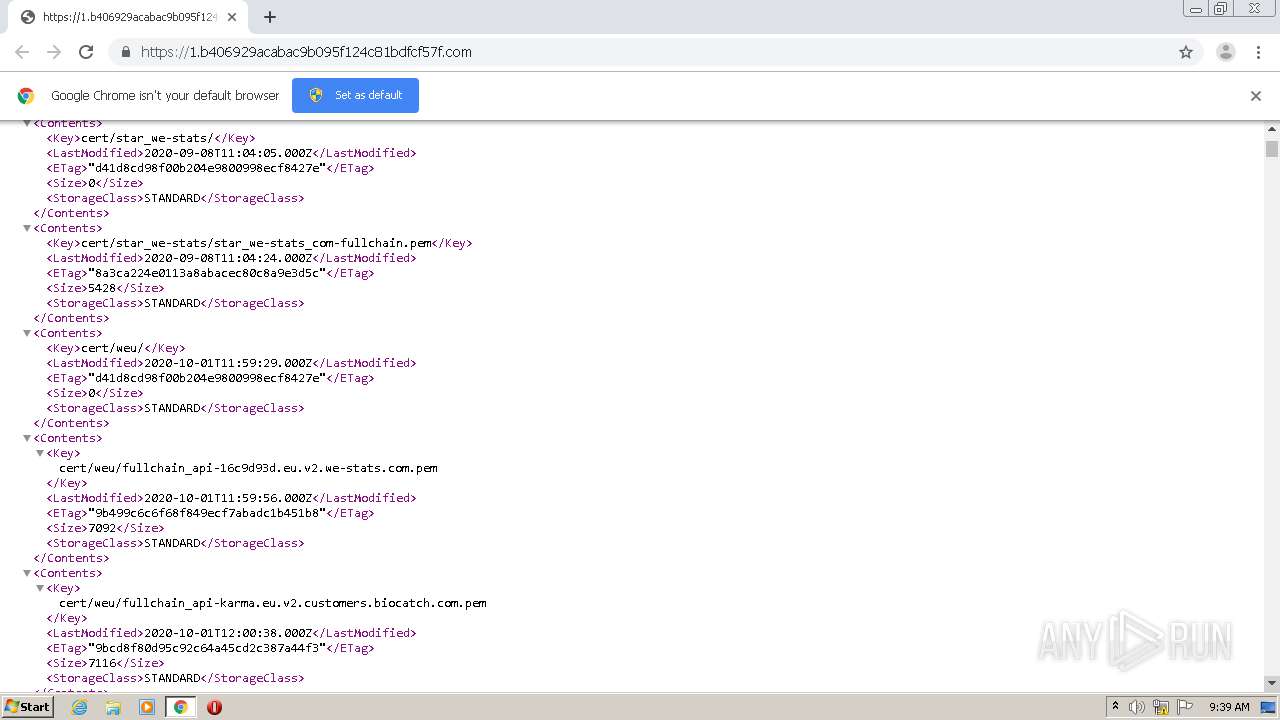Open the Chrome profile avatar menu
This screenshot has width=1280, height=720.
click(x=1225, y=52)
